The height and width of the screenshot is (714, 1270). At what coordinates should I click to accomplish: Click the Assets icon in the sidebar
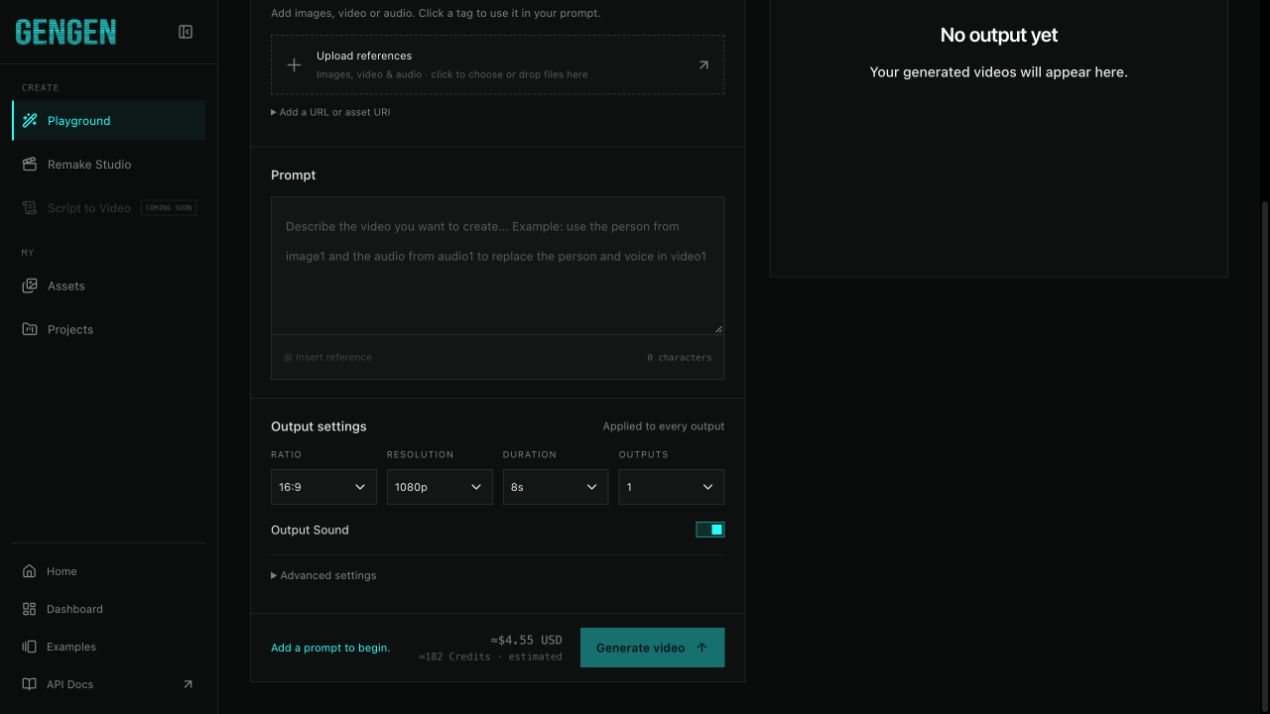[30, 286]
